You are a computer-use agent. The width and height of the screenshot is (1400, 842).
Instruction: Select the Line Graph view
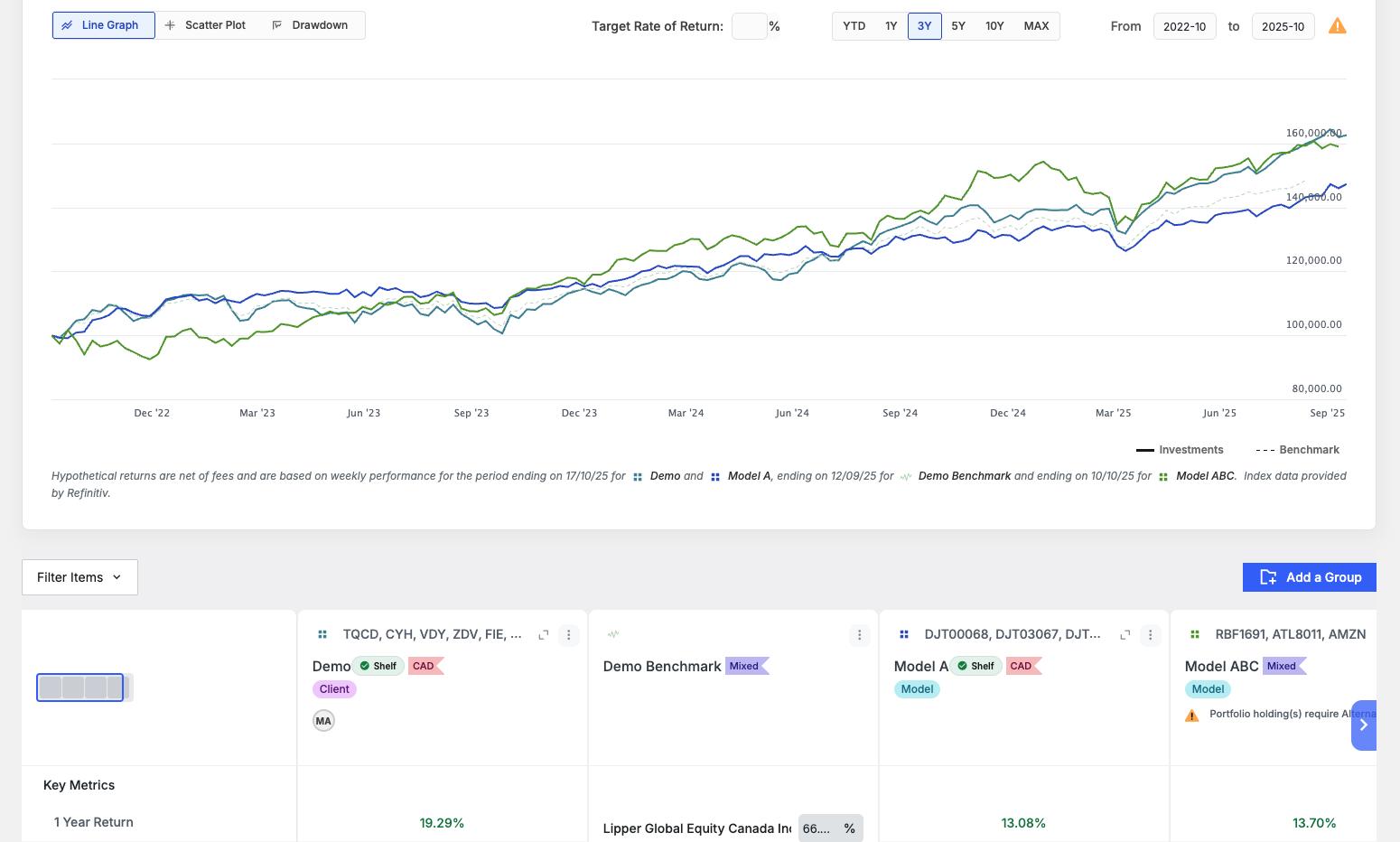[x=104, y=25]
